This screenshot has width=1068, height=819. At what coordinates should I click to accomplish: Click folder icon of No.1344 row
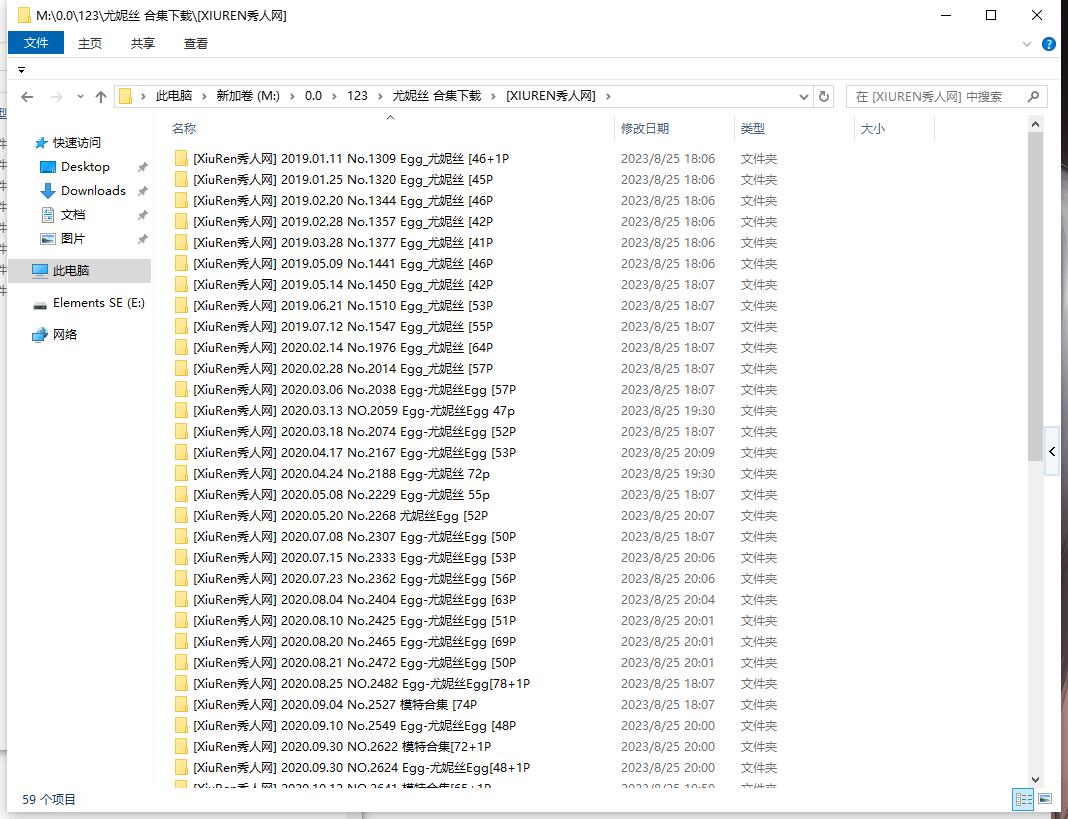click(181, 201)
